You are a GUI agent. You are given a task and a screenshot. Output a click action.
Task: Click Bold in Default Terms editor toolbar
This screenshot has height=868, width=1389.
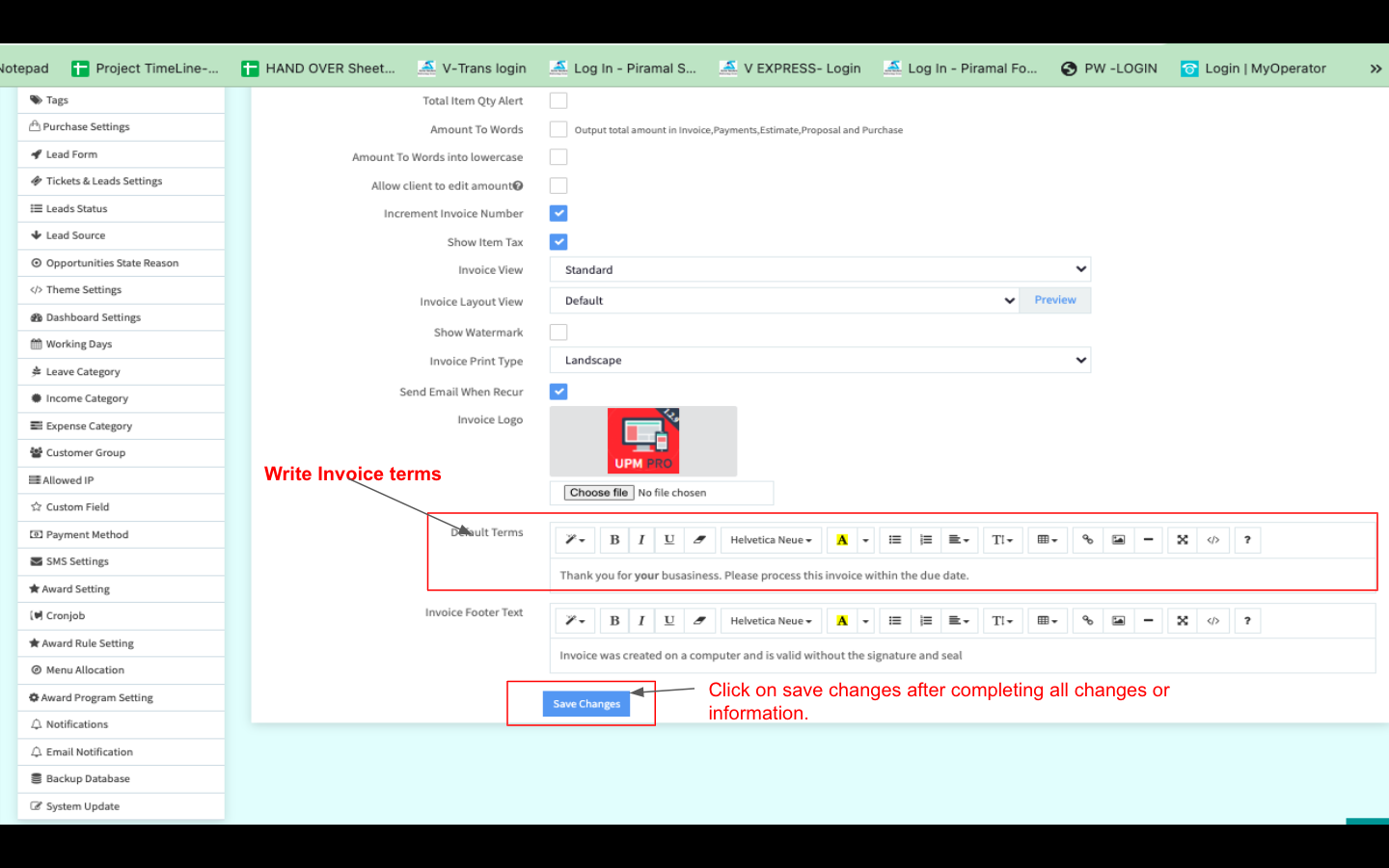click(614, 540)
